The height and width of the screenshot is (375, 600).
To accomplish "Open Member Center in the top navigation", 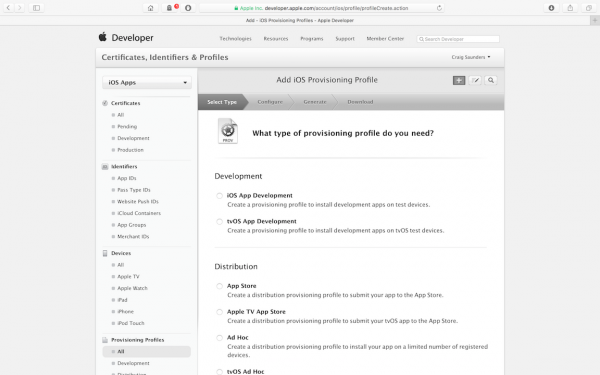I will (385, 39).
